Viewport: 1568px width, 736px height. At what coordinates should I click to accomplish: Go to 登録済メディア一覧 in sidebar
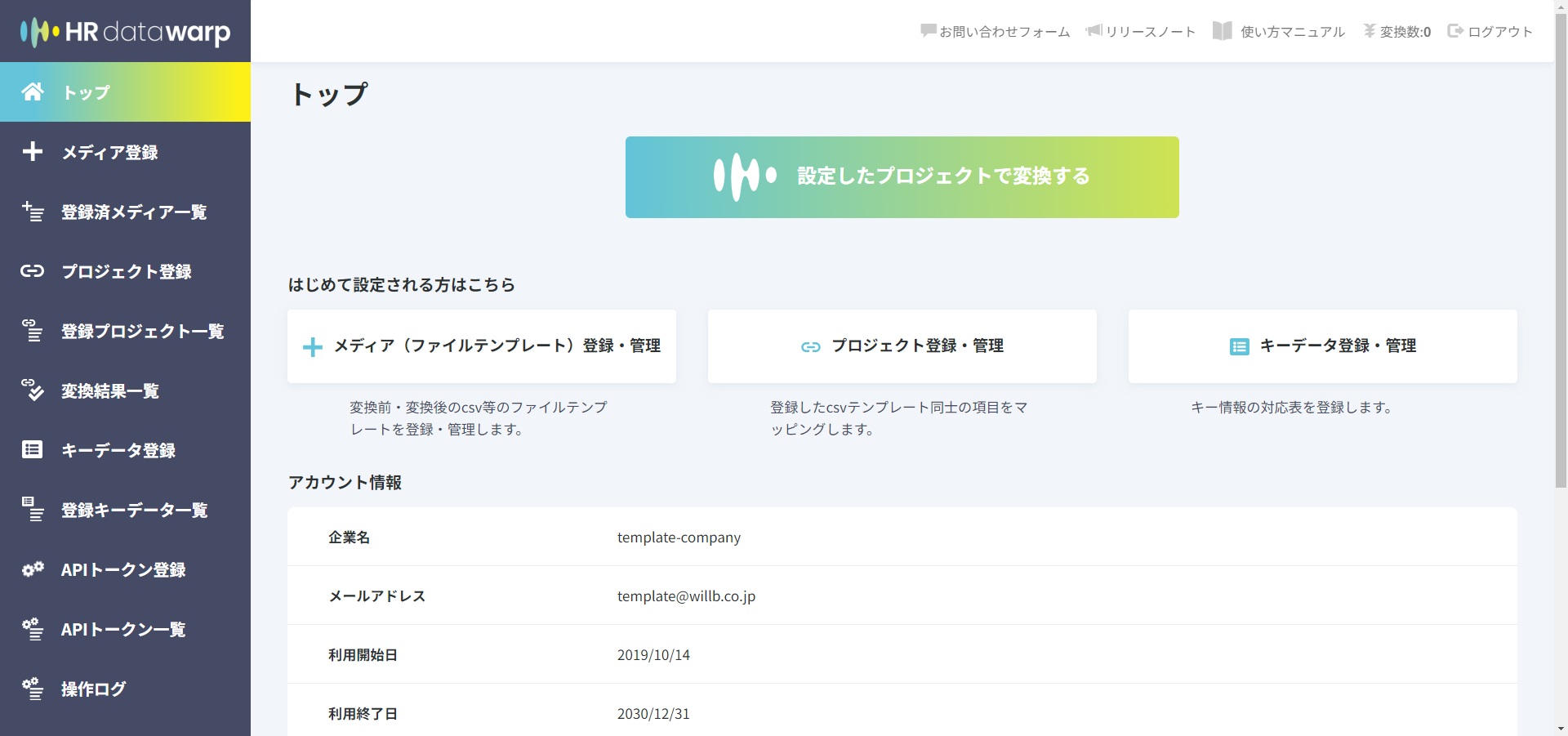point(125,212)
